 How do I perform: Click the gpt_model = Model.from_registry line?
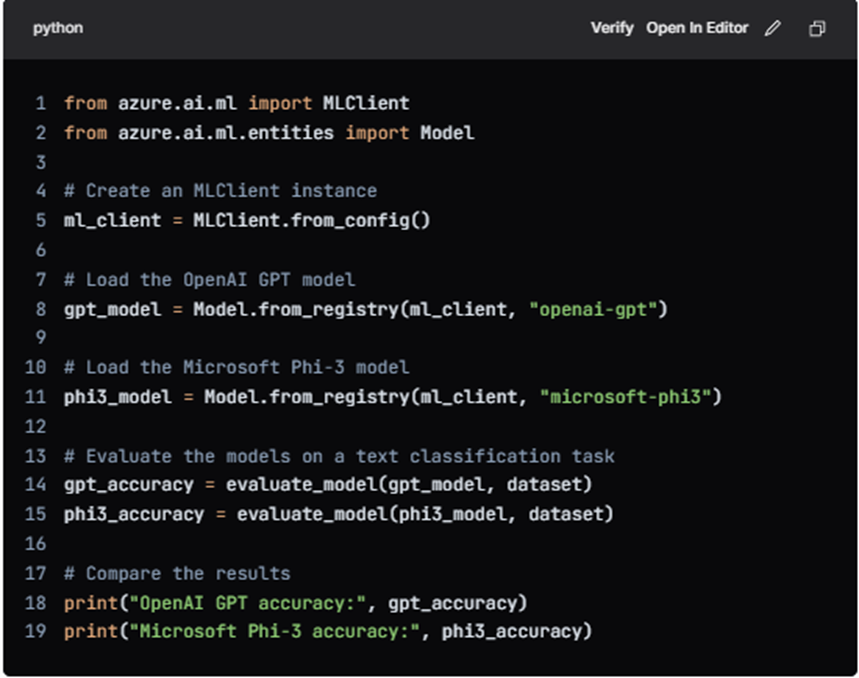pyautogui.click(x=366, y=309)
